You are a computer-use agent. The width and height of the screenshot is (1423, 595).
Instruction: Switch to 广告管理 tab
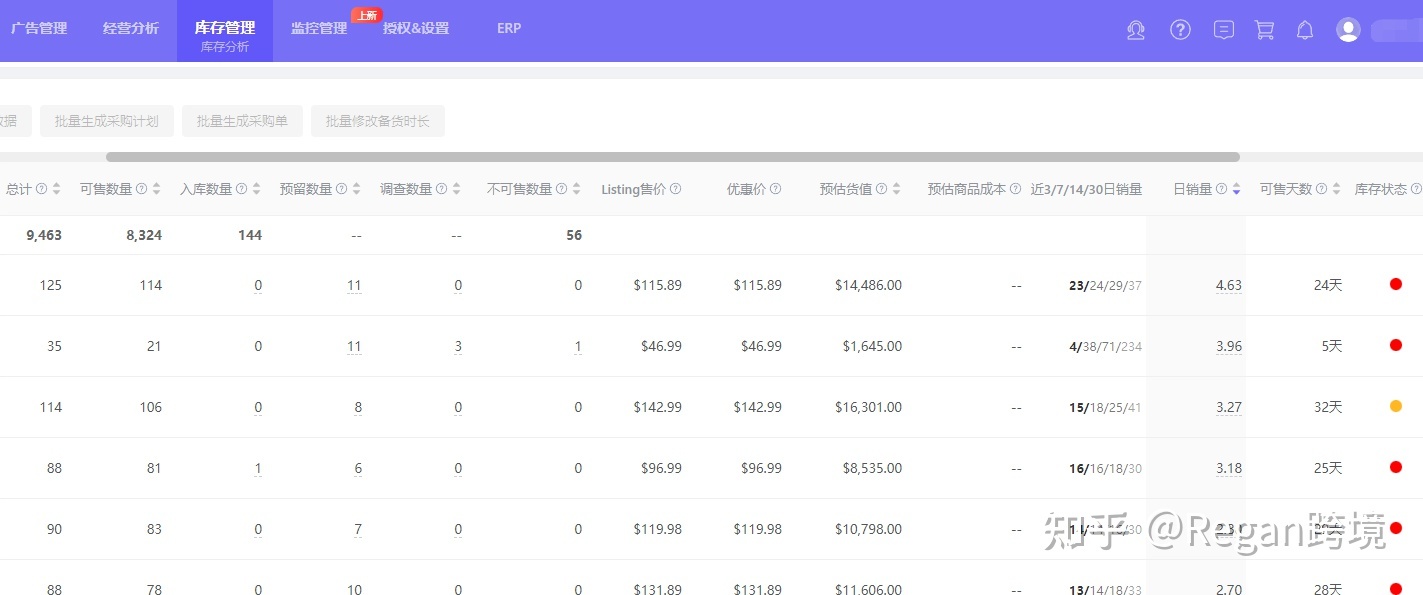tap(39, 28)
